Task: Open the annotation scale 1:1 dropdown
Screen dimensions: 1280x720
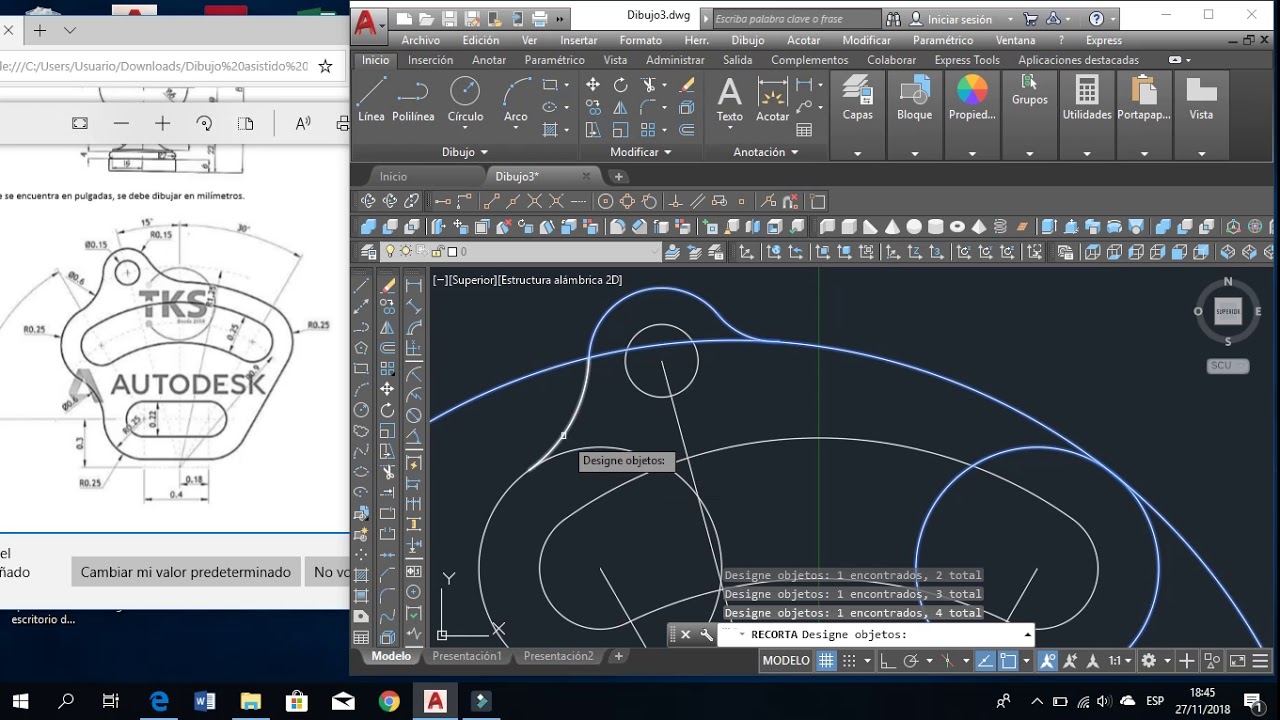Action: click(1119, 661)
